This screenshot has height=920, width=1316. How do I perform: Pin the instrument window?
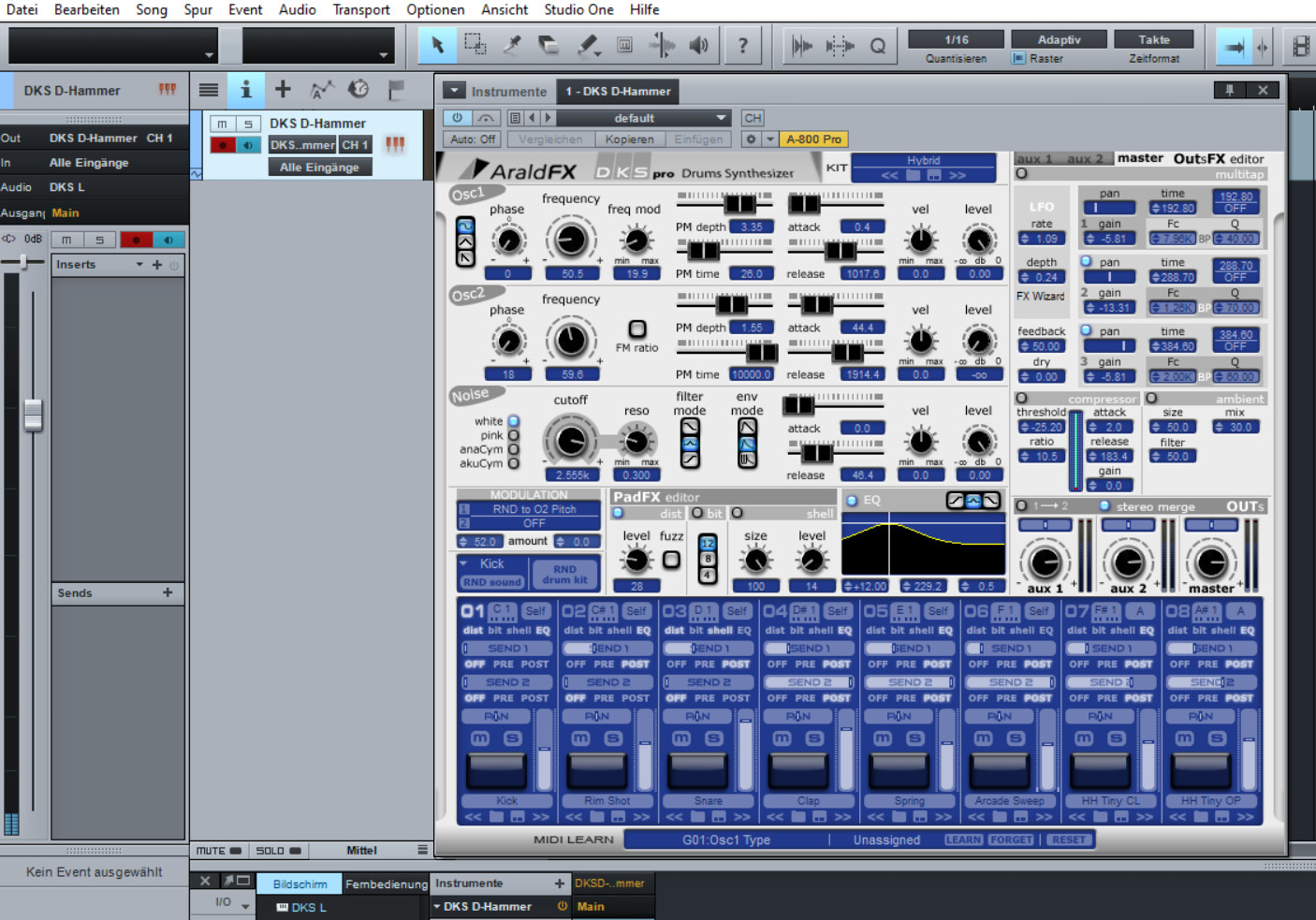point(1230,90)
